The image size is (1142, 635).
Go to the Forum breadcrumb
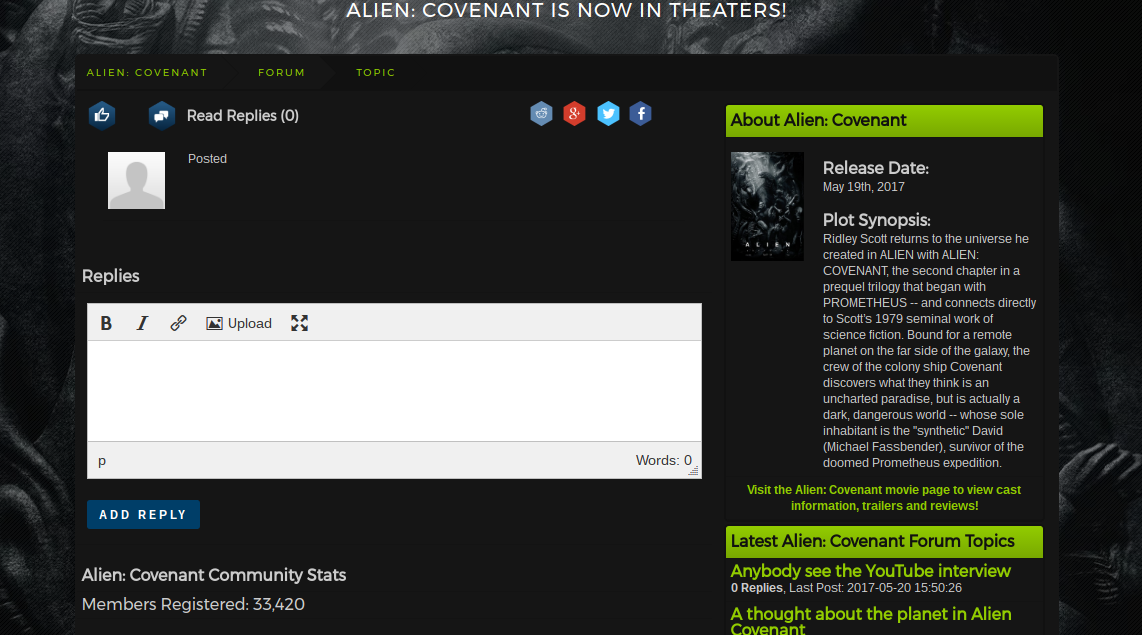(x=281, y=73)
